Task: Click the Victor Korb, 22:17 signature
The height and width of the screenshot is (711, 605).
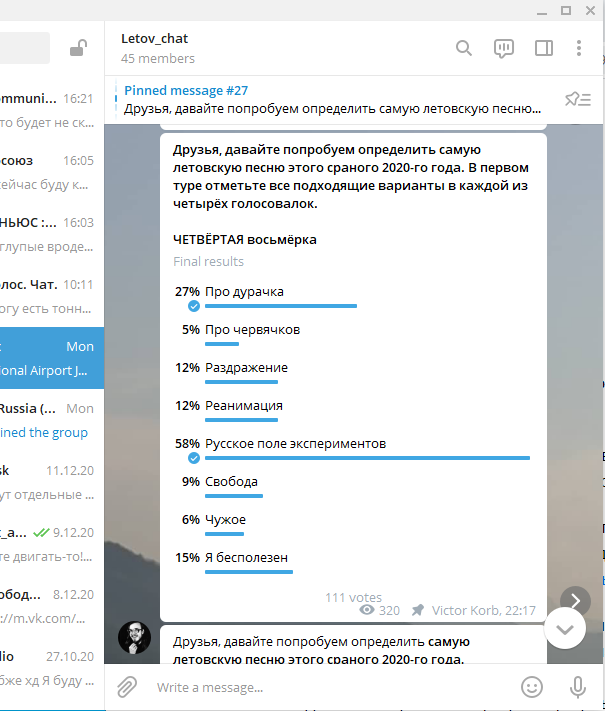Action: pyautogui.click(x=483, y=610)
